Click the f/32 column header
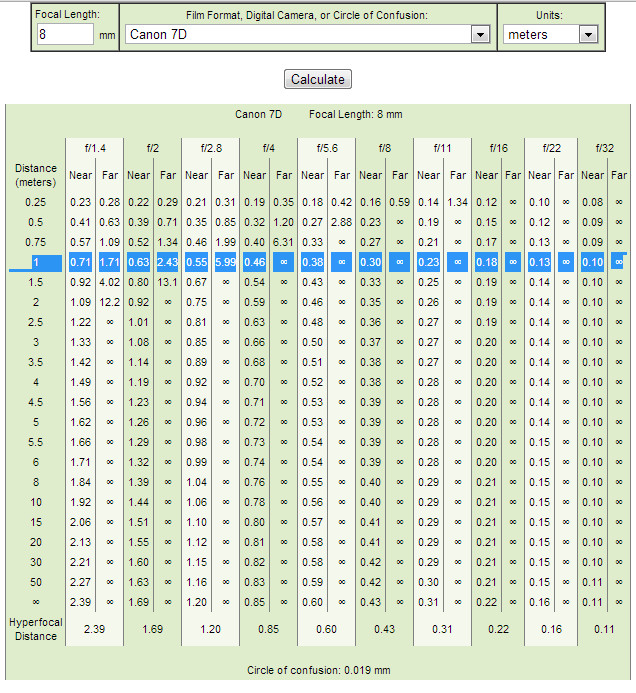Image resolution: width=636 pixels, height=693 pixels. pos(604,148)
